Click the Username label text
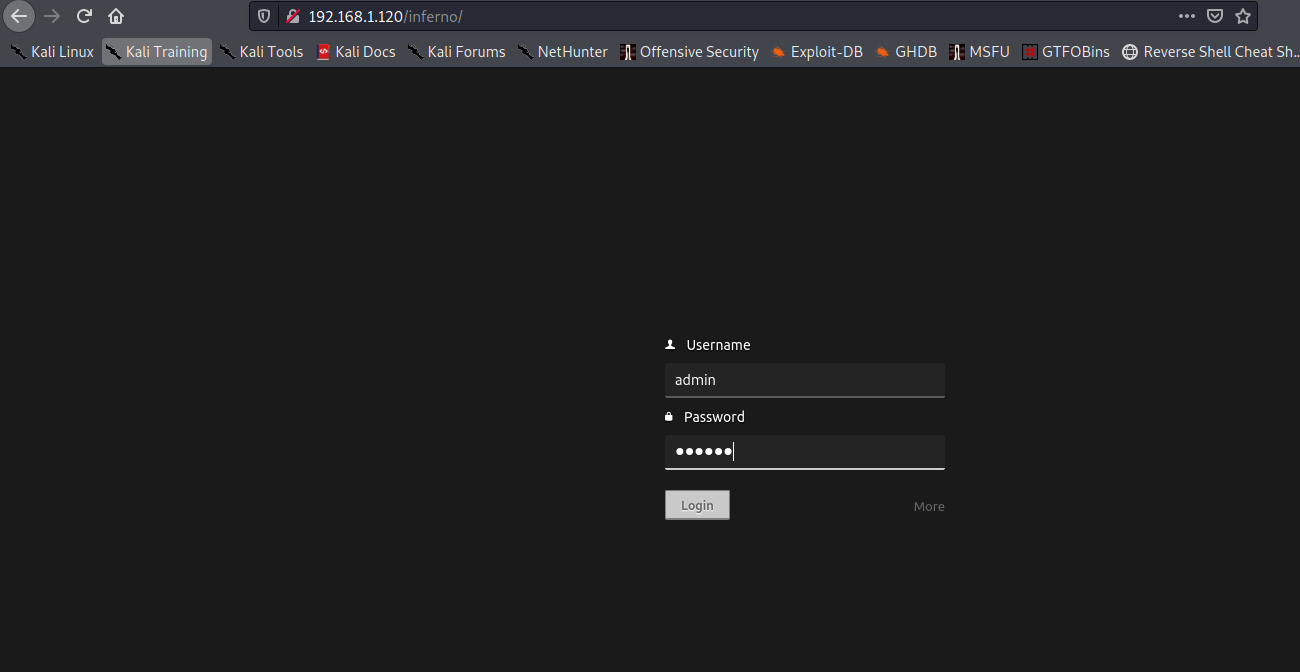The width and height of the screenshot is (1300, 672). tap(718, 345)
